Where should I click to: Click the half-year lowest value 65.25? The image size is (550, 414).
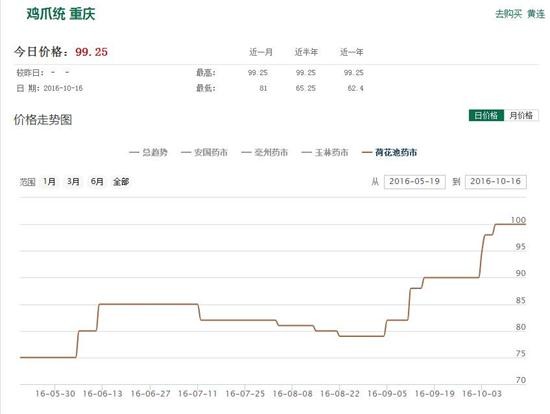coord(306,88)
